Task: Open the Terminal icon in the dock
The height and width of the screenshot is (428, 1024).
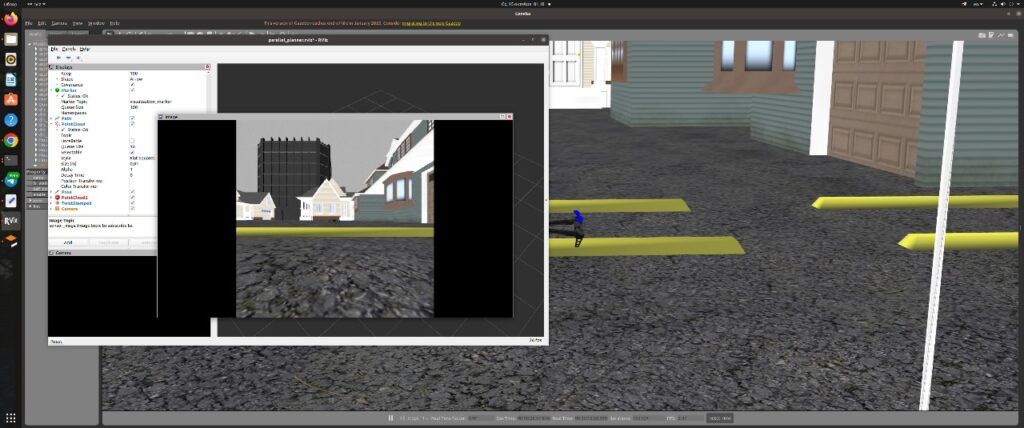Action: click(x=11, y=160)
